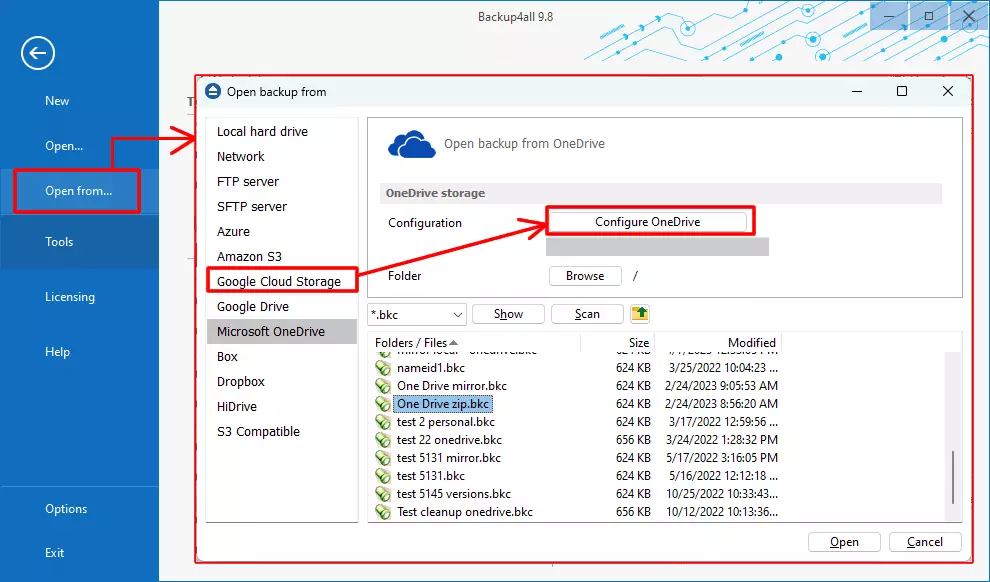Image resolution: width=990 pixels, height=582 pixels.
Task: Click the file icon next to test 5131 mirror.bkc
Action: [385, 457]
